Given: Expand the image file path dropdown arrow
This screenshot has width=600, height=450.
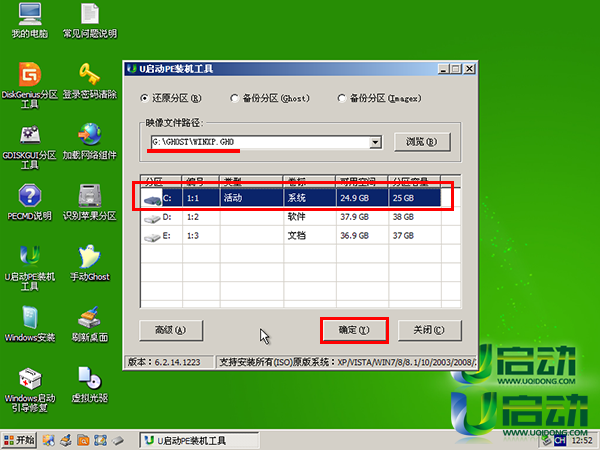Looking at the screenshot, I should 375,142.
